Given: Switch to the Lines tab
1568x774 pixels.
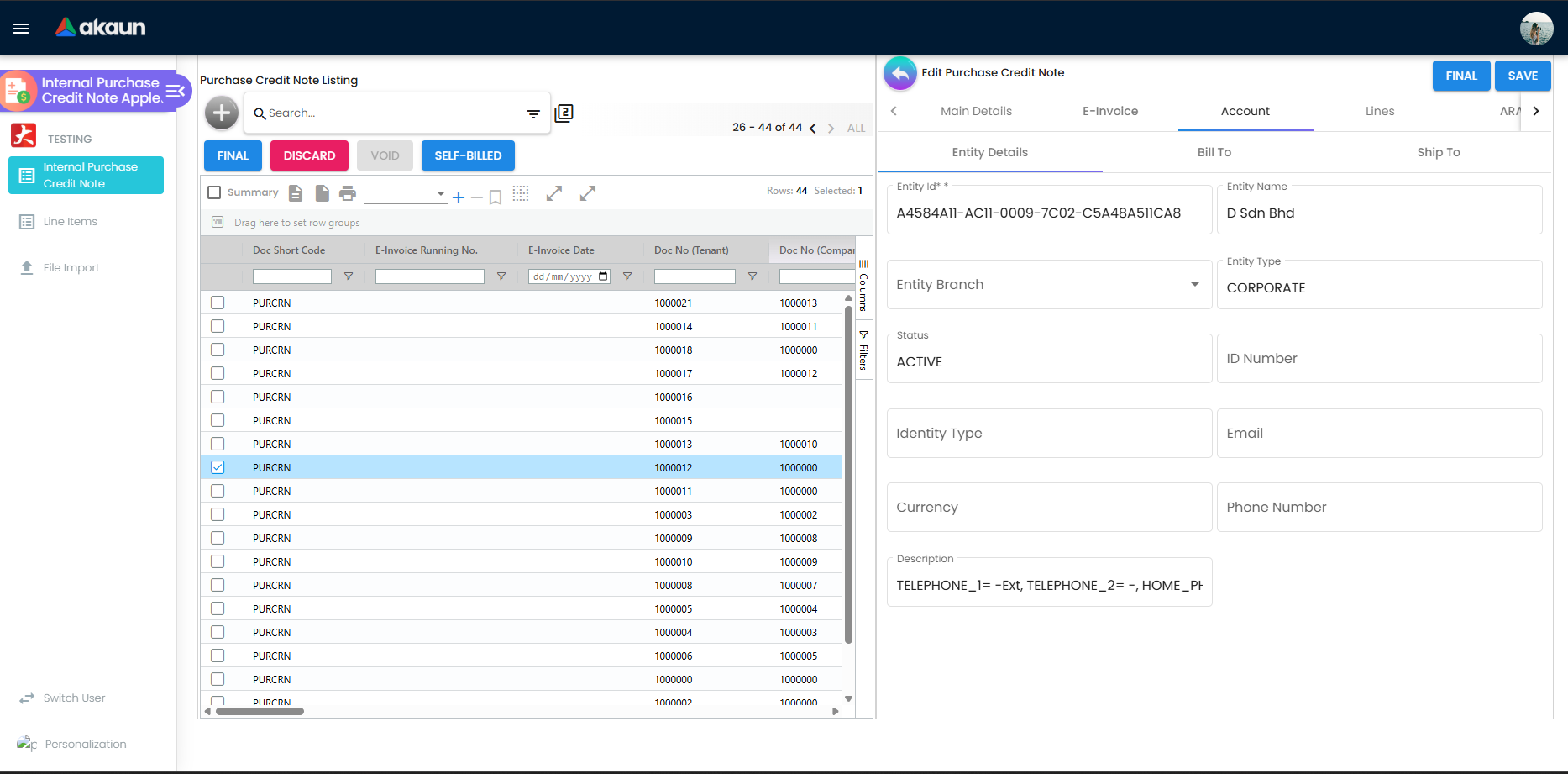Looking at the screenshot, I should (1380, 111).
